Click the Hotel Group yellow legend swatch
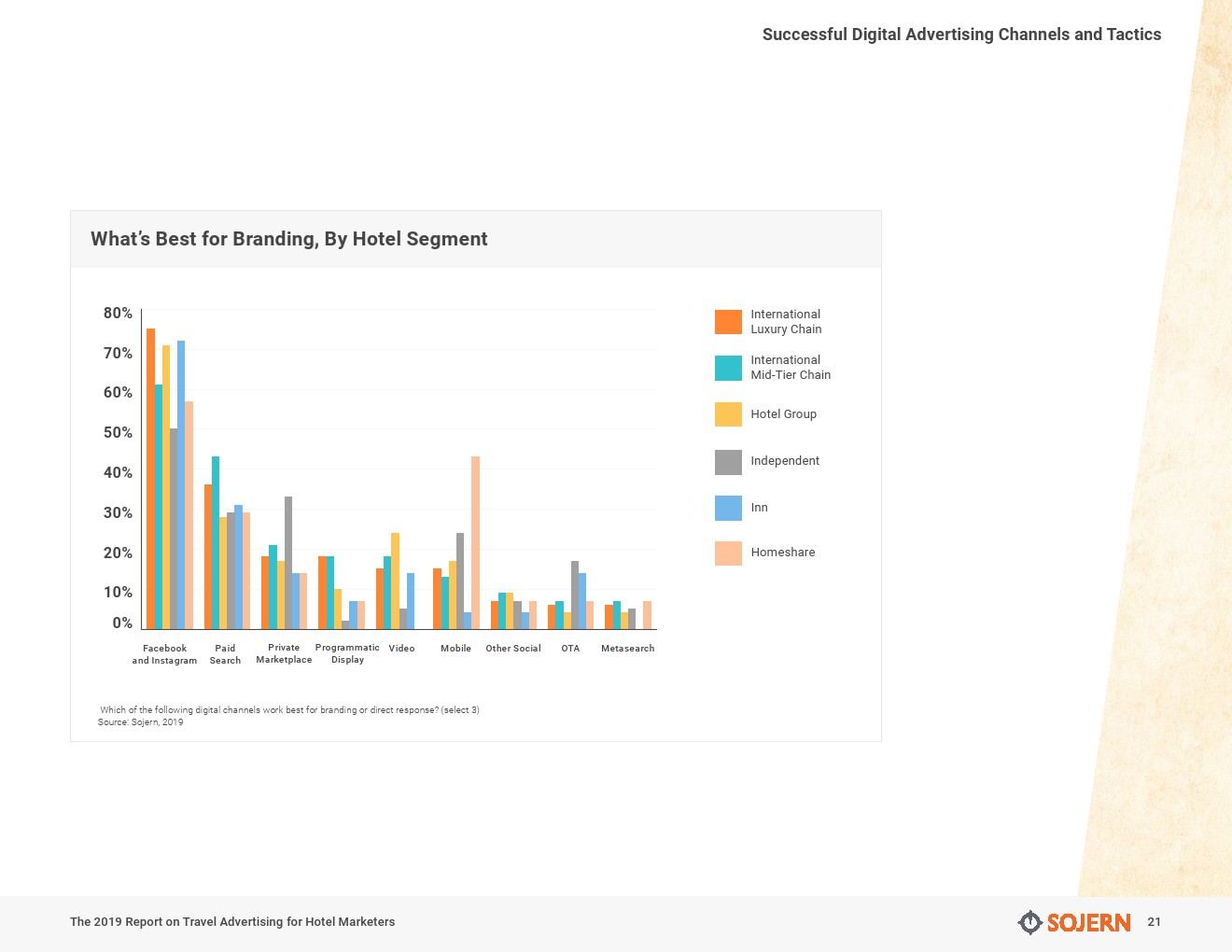 (728, 414)
